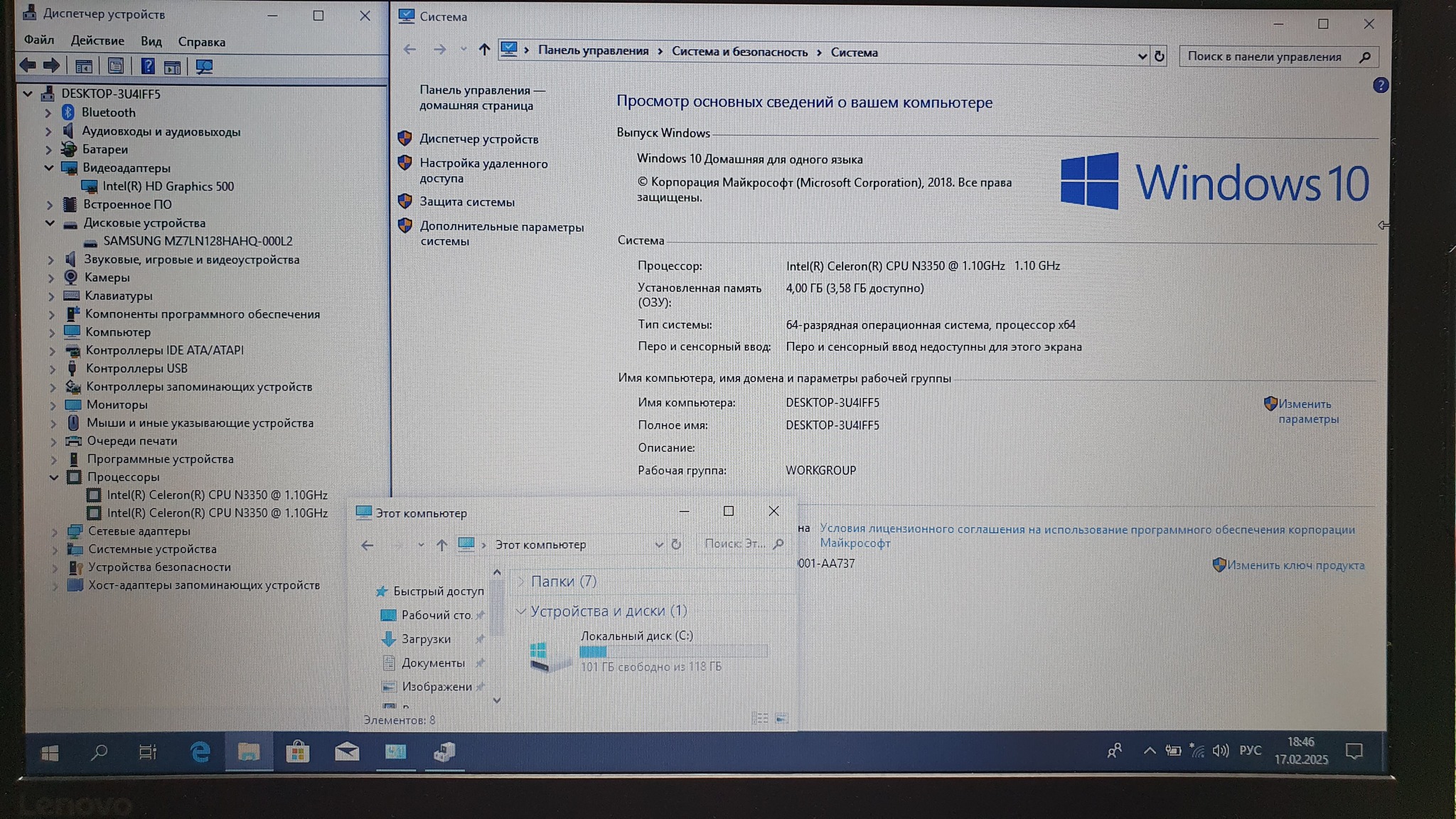Open Microsoft Store from the taskbar

297,751
